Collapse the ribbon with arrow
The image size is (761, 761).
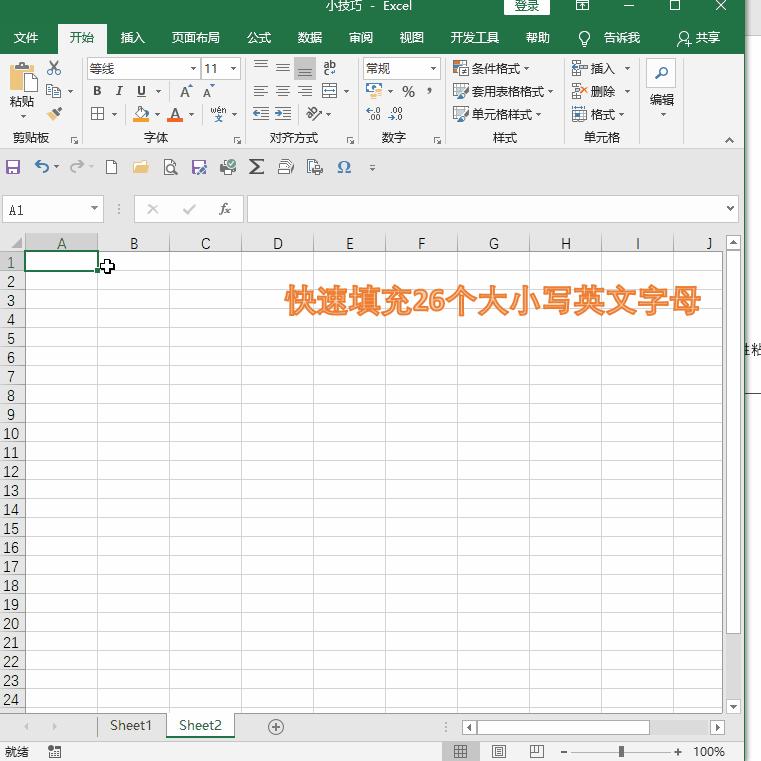729,140
